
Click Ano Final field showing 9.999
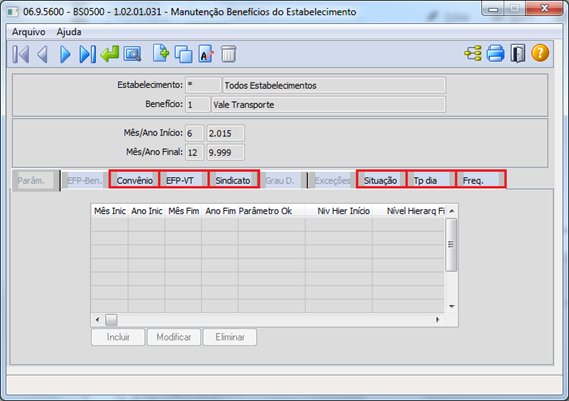click(225, 152)
